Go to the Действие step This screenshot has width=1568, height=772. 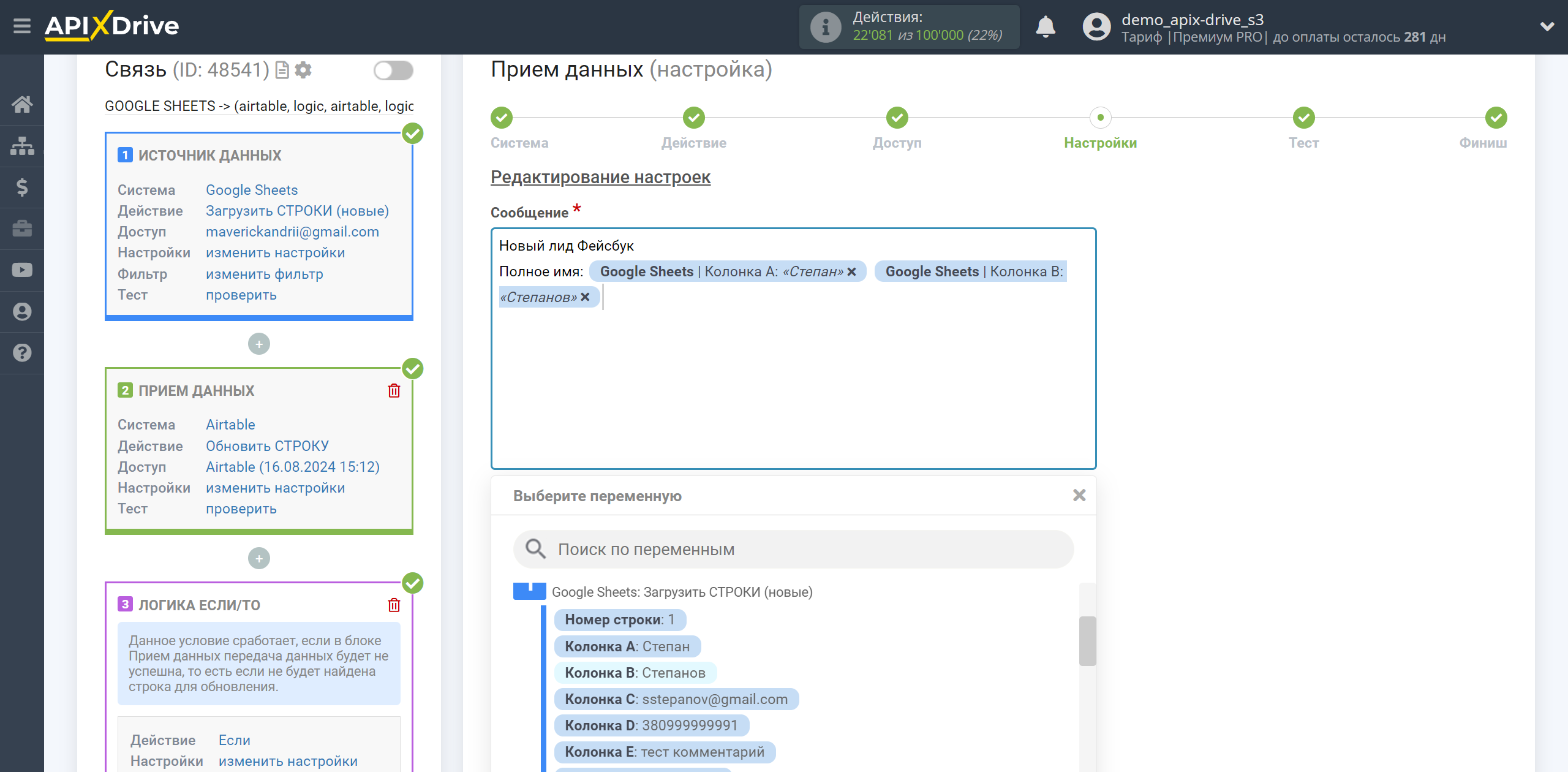click(694, 118)
